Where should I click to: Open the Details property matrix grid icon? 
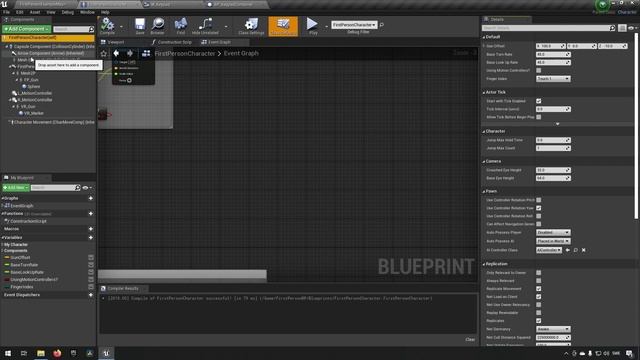pos(622,28)
